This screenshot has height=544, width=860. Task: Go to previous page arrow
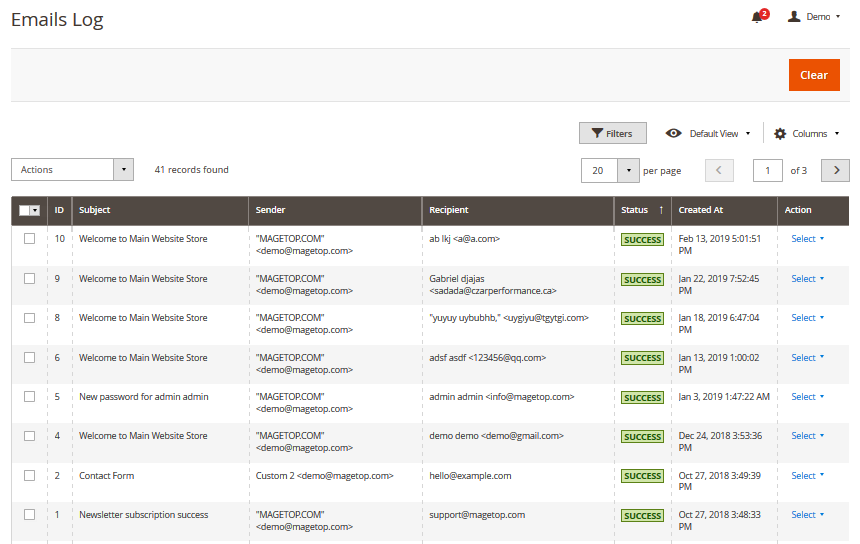(719, 170)
